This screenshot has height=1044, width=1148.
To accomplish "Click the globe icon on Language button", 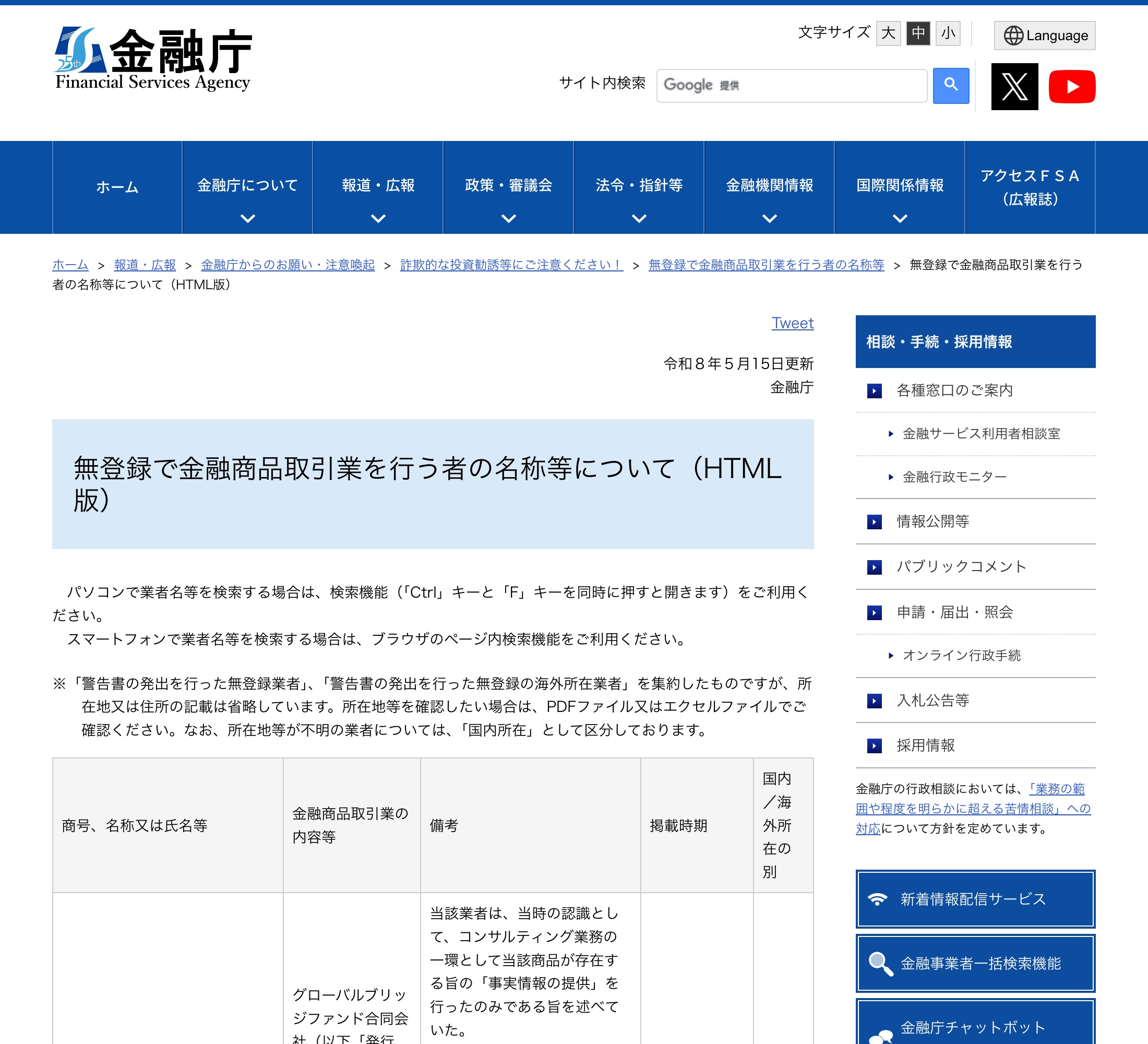I will pos(1013,35).
